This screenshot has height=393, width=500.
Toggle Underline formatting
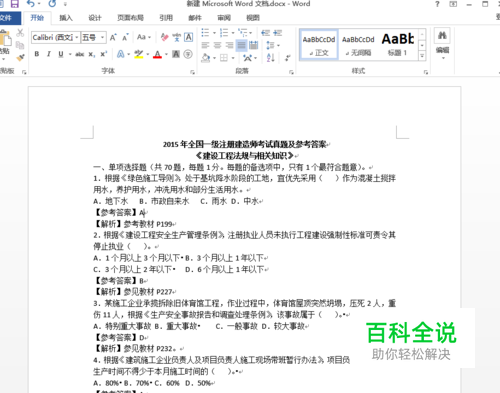pyautogui.click(x=61, y=54)
